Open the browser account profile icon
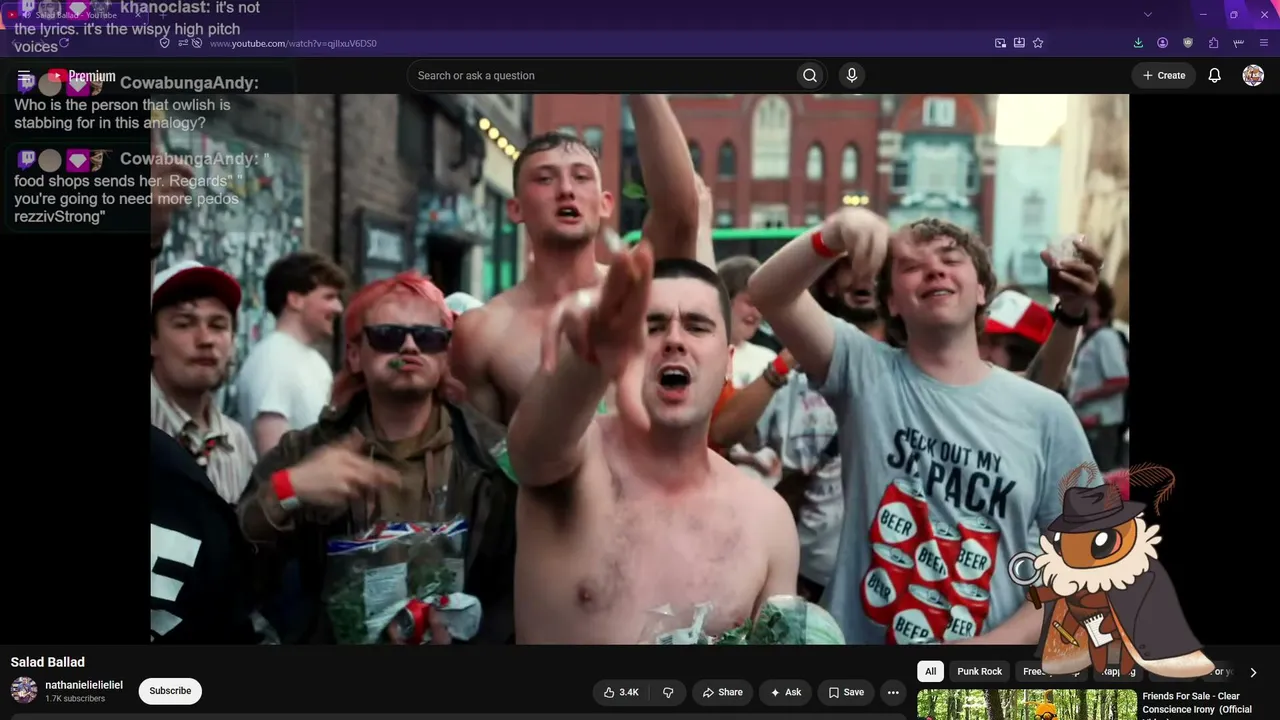This screenshot has width=1280, height=720. [1163, 43]
